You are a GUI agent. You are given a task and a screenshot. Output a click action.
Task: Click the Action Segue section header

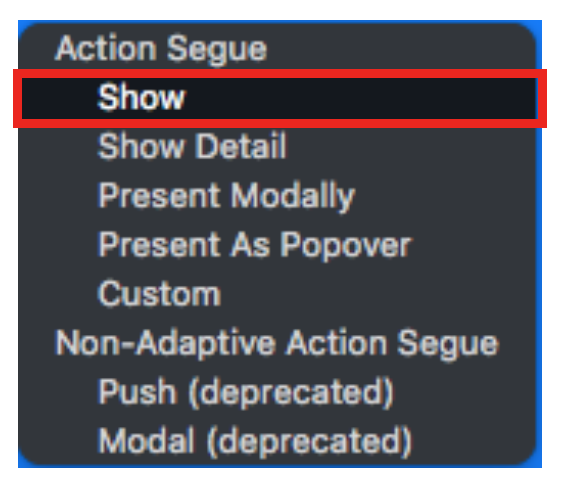[161, 48]
